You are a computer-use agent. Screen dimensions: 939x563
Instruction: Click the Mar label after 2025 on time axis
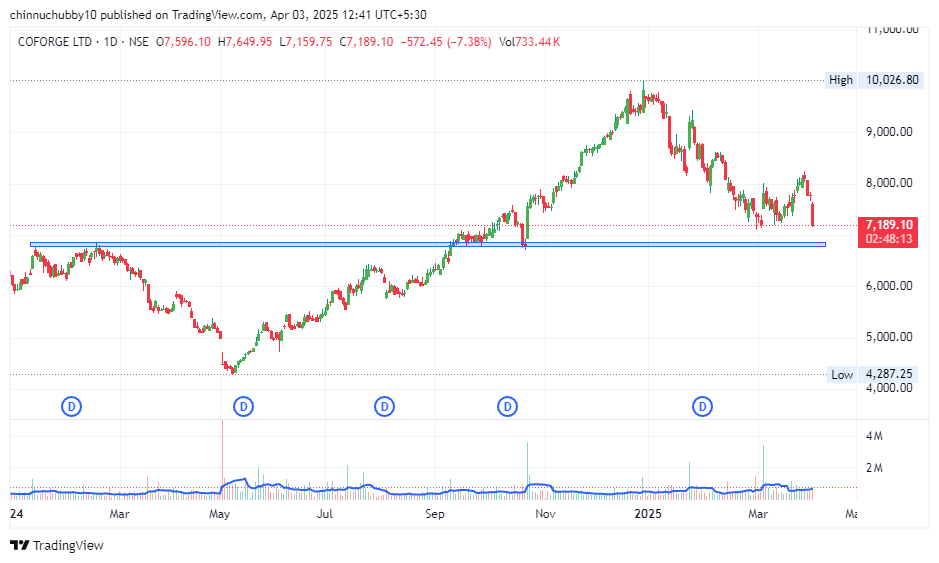pos(758,514)
